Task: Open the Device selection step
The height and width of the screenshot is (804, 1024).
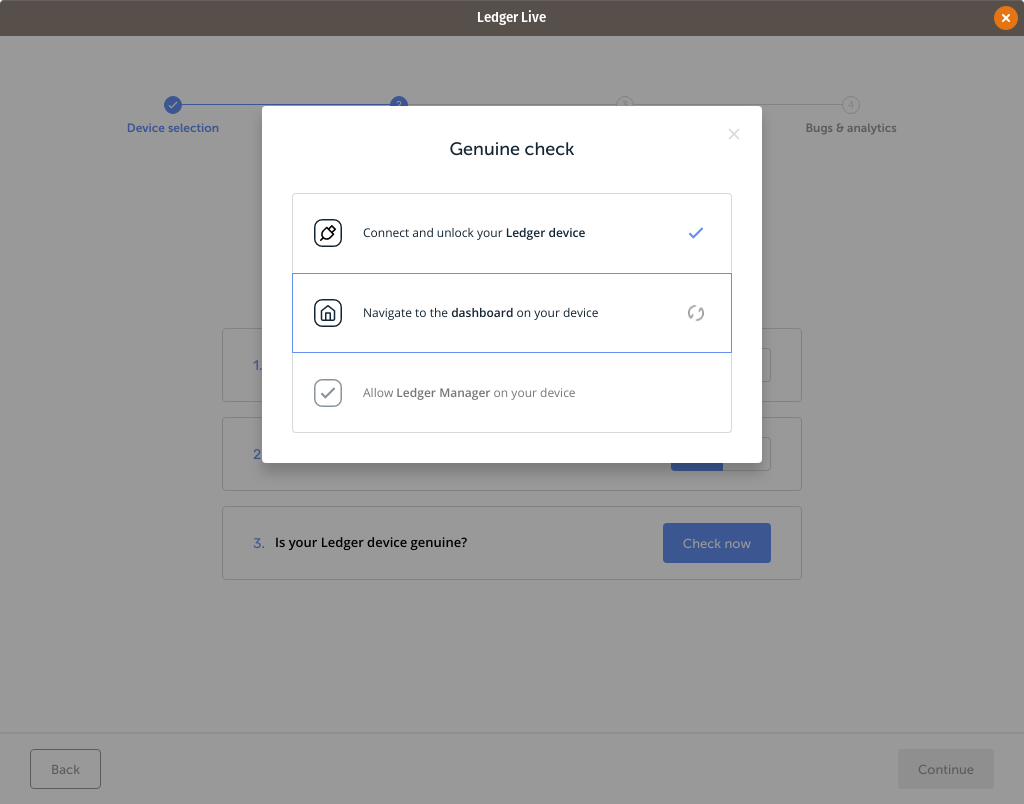Action: coord(172,128)
